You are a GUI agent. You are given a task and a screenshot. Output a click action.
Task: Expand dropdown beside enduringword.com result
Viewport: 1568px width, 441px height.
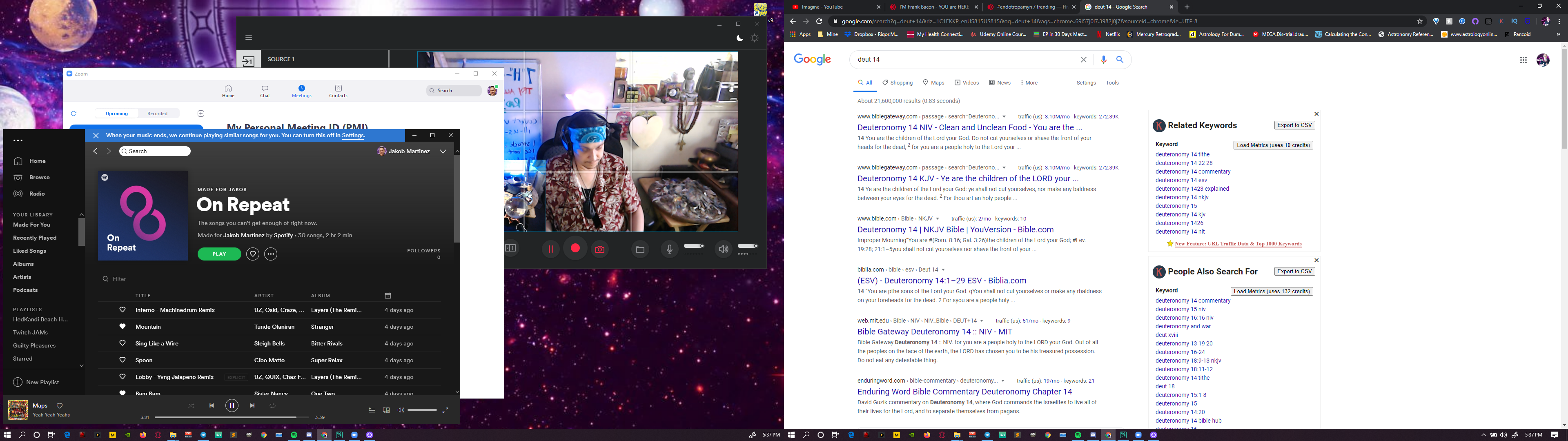[1002, 381]
